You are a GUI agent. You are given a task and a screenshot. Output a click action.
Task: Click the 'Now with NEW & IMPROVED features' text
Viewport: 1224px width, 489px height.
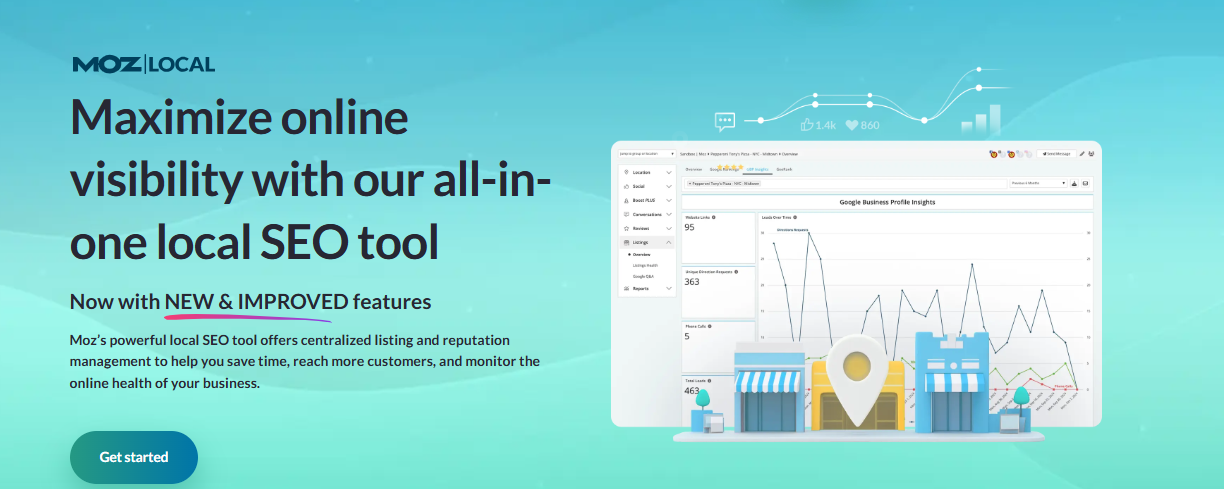pyautogui.click(x=251, y=301)
